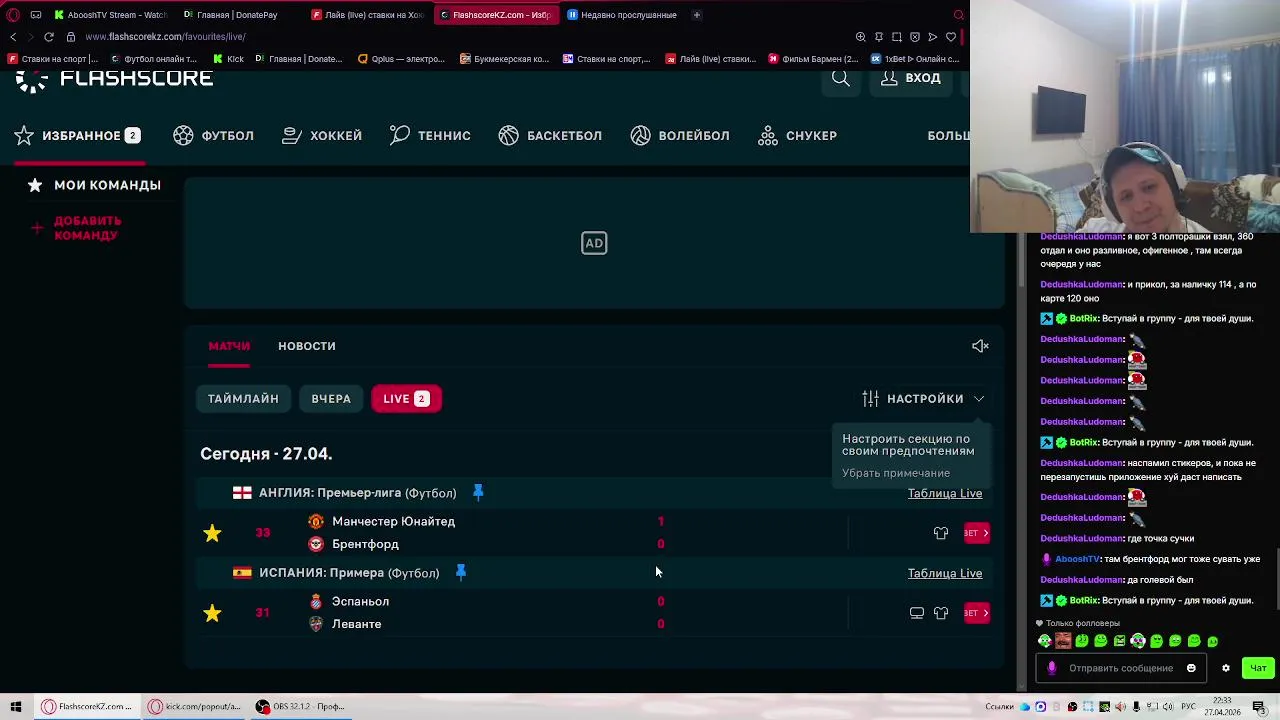Switch to AbooshTV Stream browser tab
The image size is (1280, 720).
coord(110,15)
